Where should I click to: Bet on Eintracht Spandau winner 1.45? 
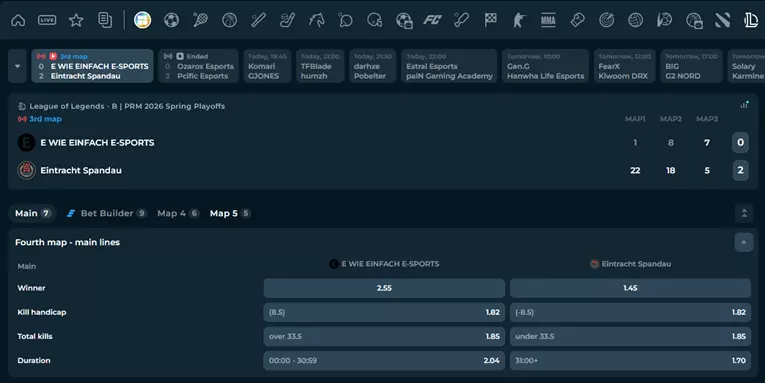630,288
